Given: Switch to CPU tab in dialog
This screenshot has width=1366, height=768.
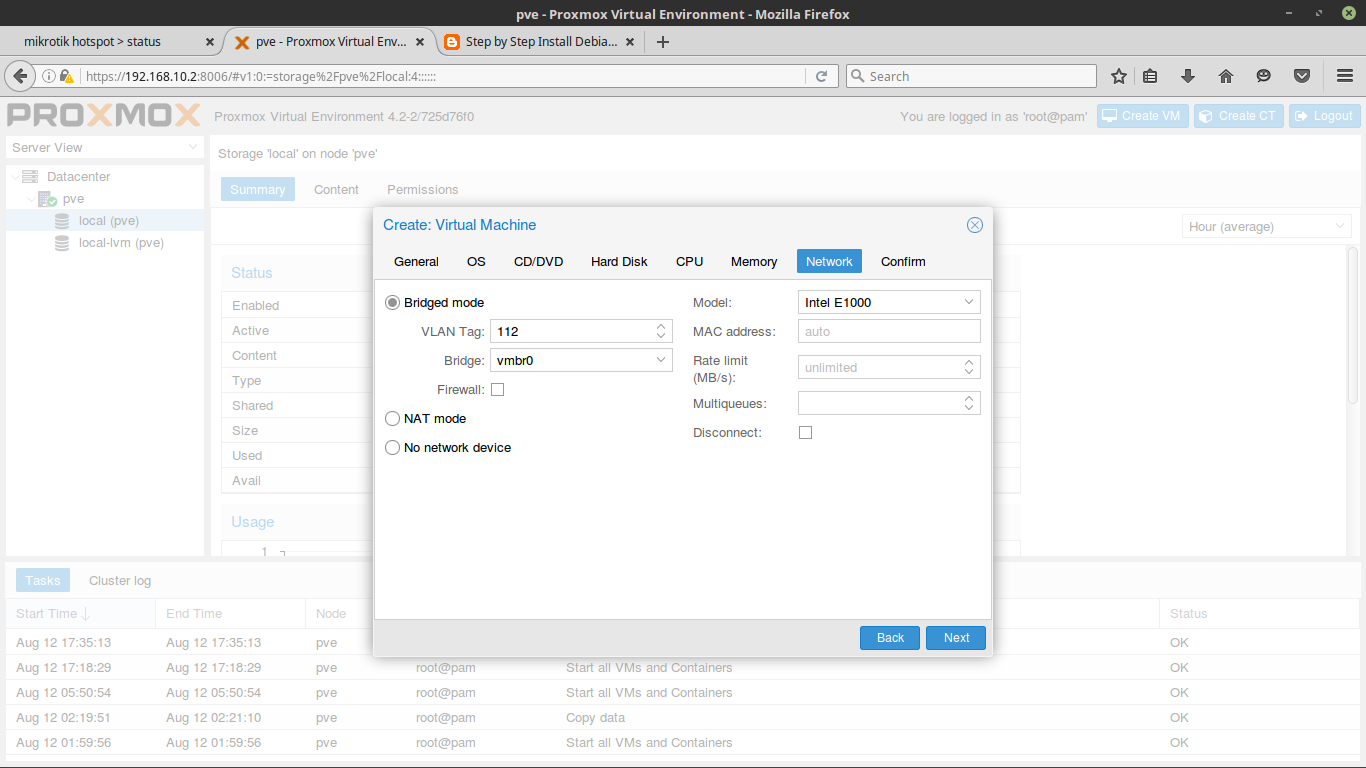Looking at the screenshot, I should (689, 261).
